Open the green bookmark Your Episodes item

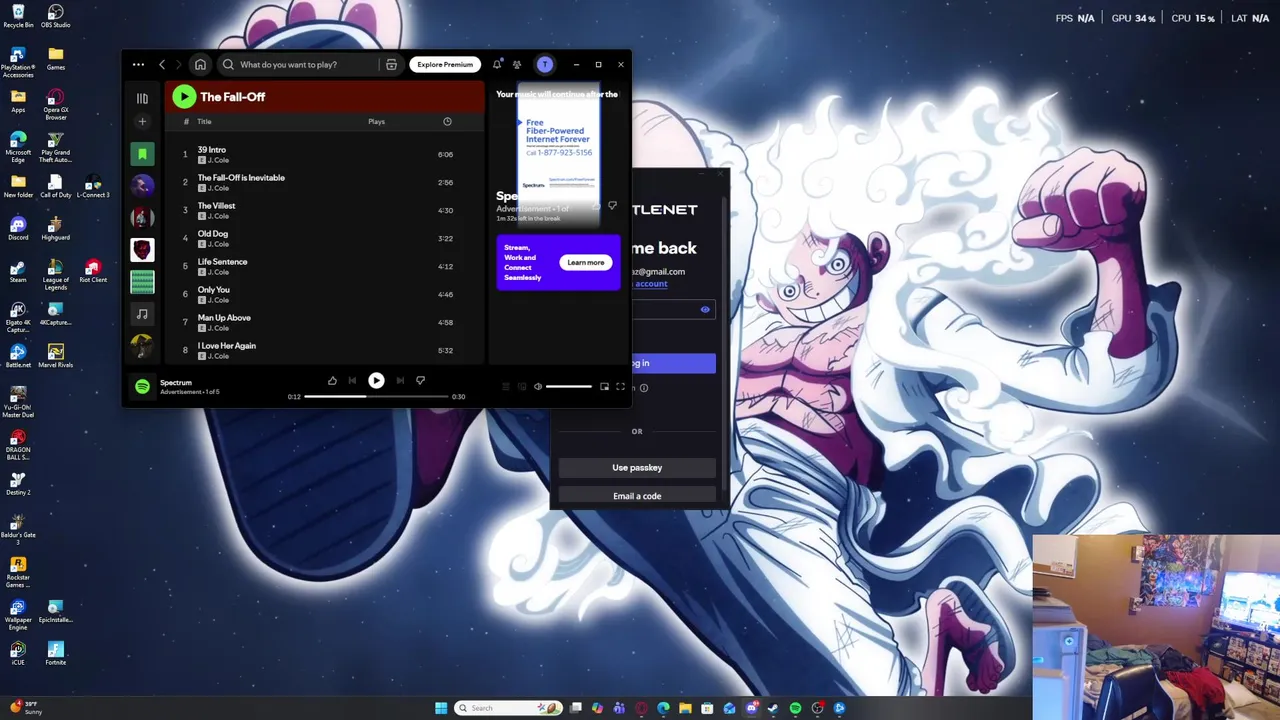tap(142, 153)
